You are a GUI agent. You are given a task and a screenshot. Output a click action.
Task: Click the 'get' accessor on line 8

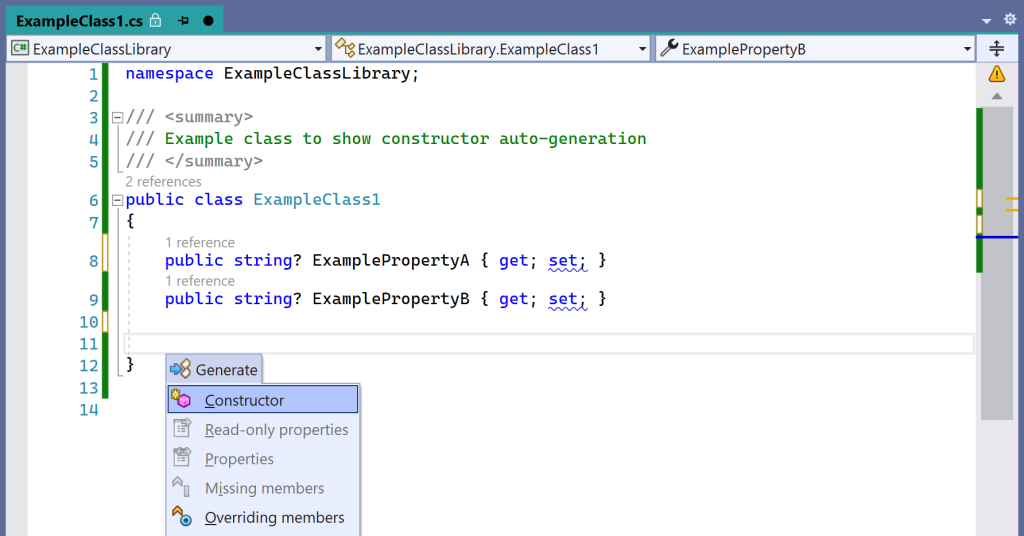513,260
